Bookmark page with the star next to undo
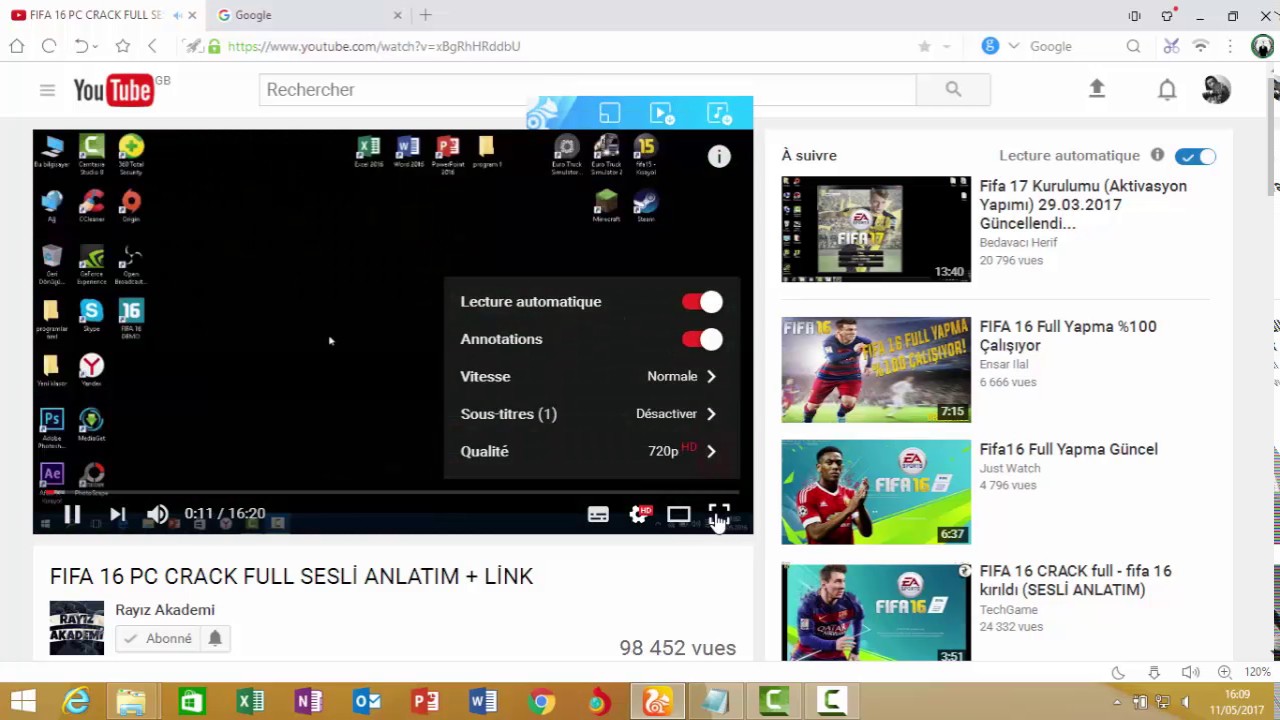 click(x=123, y=46)
